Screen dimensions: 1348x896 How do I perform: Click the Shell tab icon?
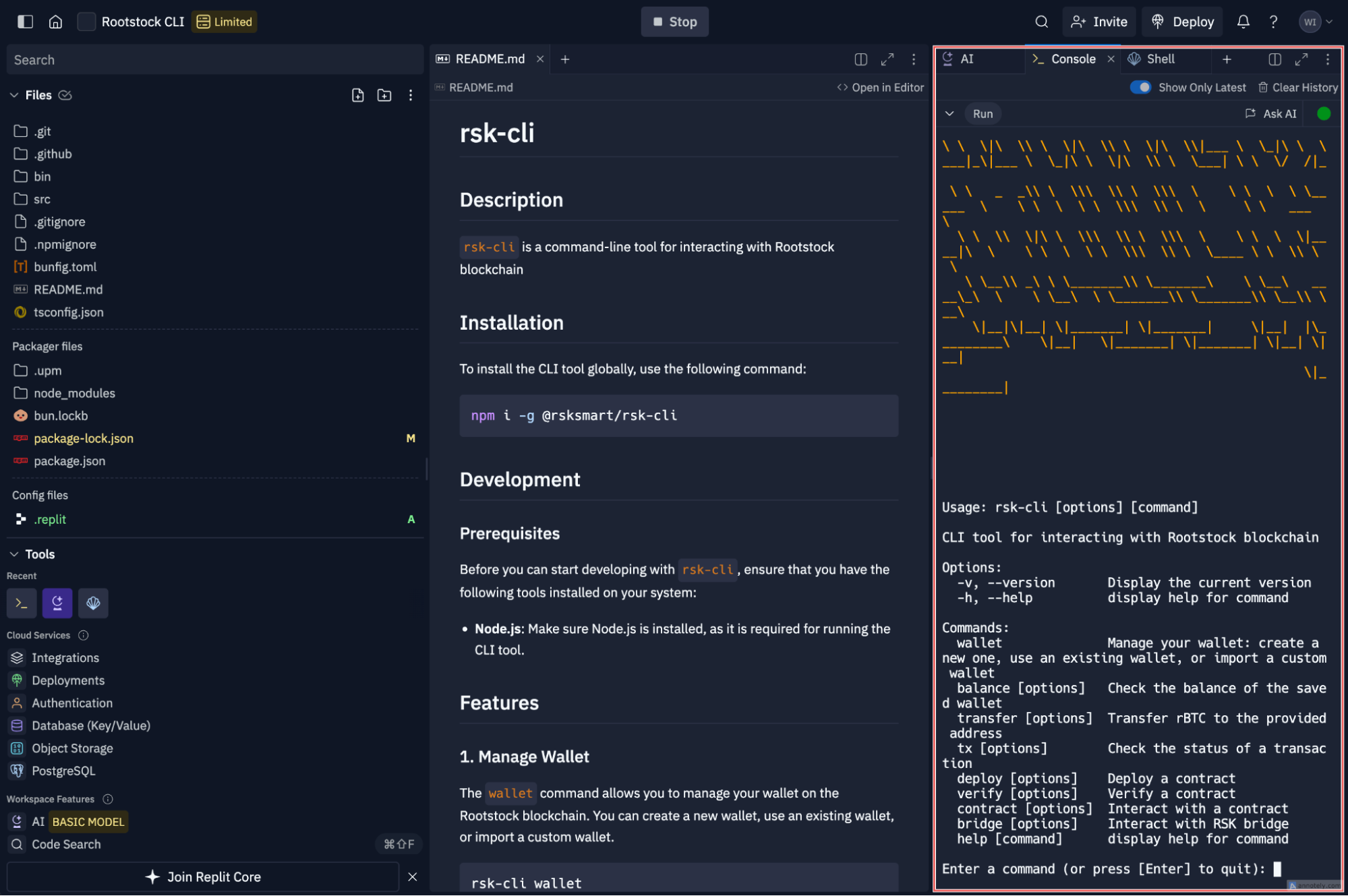[x=1133, y=58]
